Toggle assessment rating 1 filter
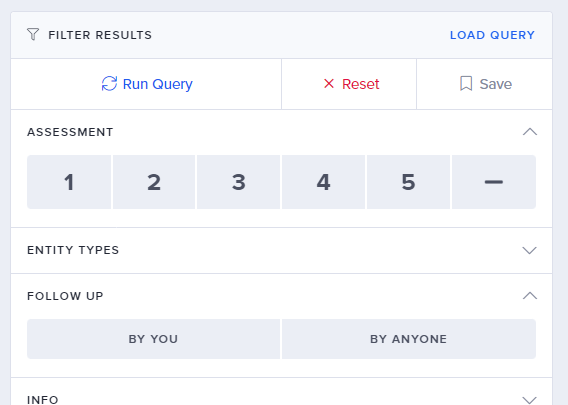Image resolution: width=568 pixels, height=405 pixels. click(69, 182)
